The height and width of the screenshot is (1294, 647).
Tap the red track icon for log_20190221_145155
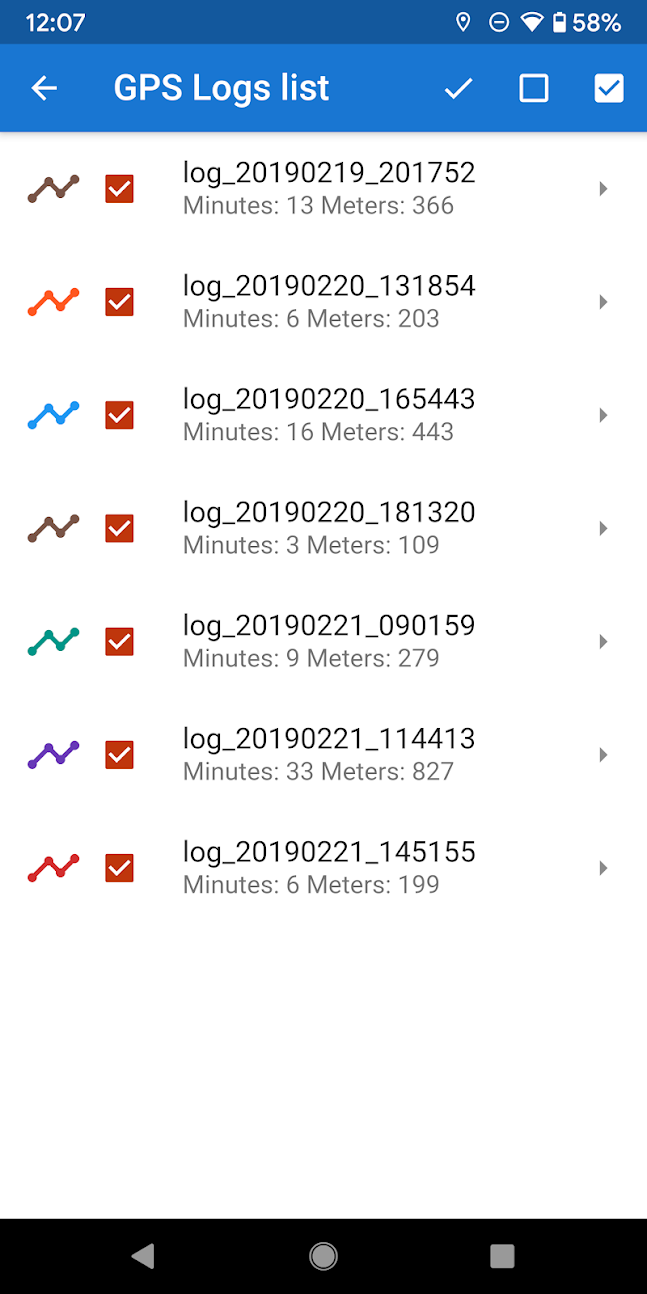53,868
